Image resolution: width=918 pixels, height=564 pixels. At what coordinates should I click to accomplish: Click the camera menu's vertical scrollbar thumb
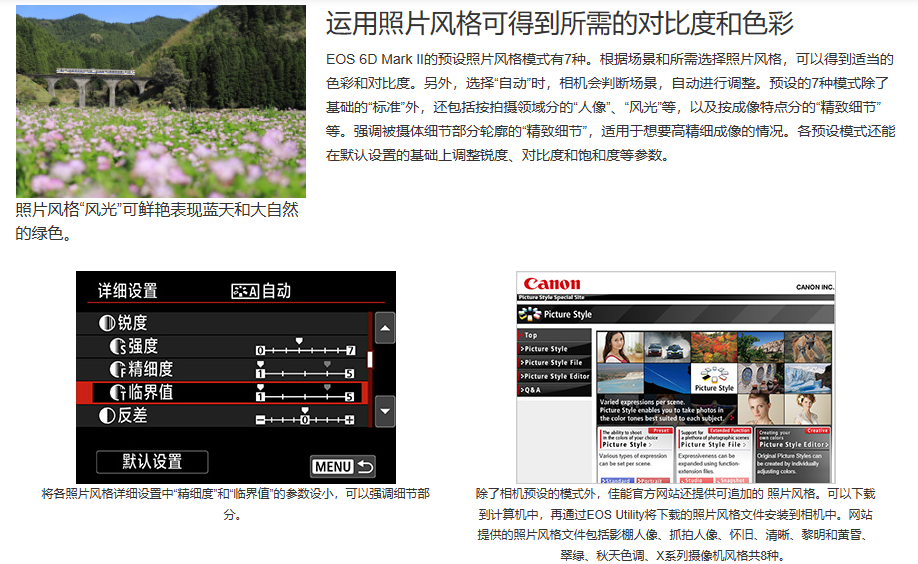coord(370,360)
